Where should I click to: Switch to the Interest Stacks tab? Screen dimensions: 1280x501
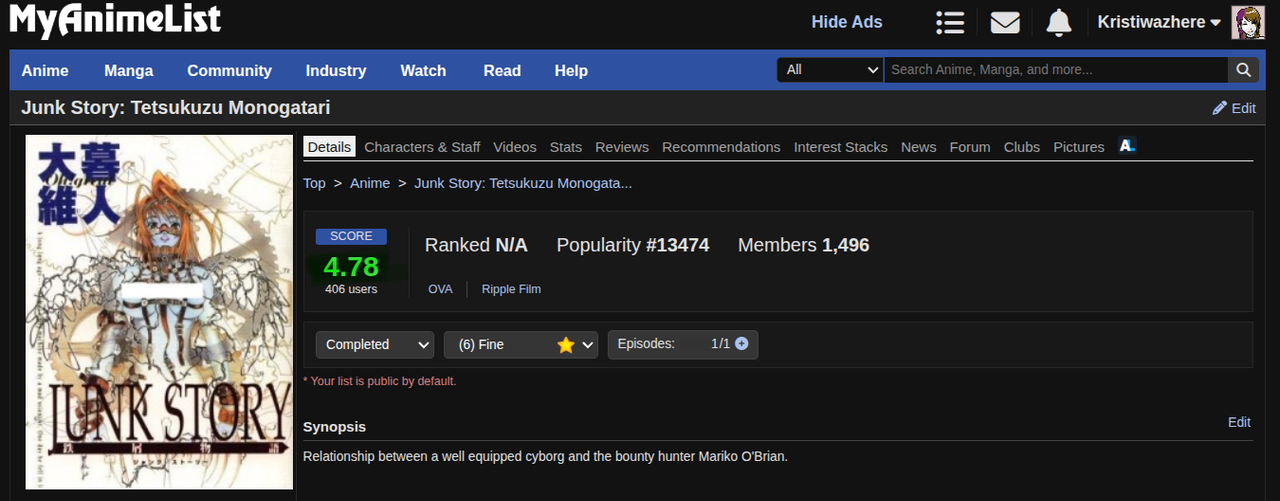pos(841,147)
